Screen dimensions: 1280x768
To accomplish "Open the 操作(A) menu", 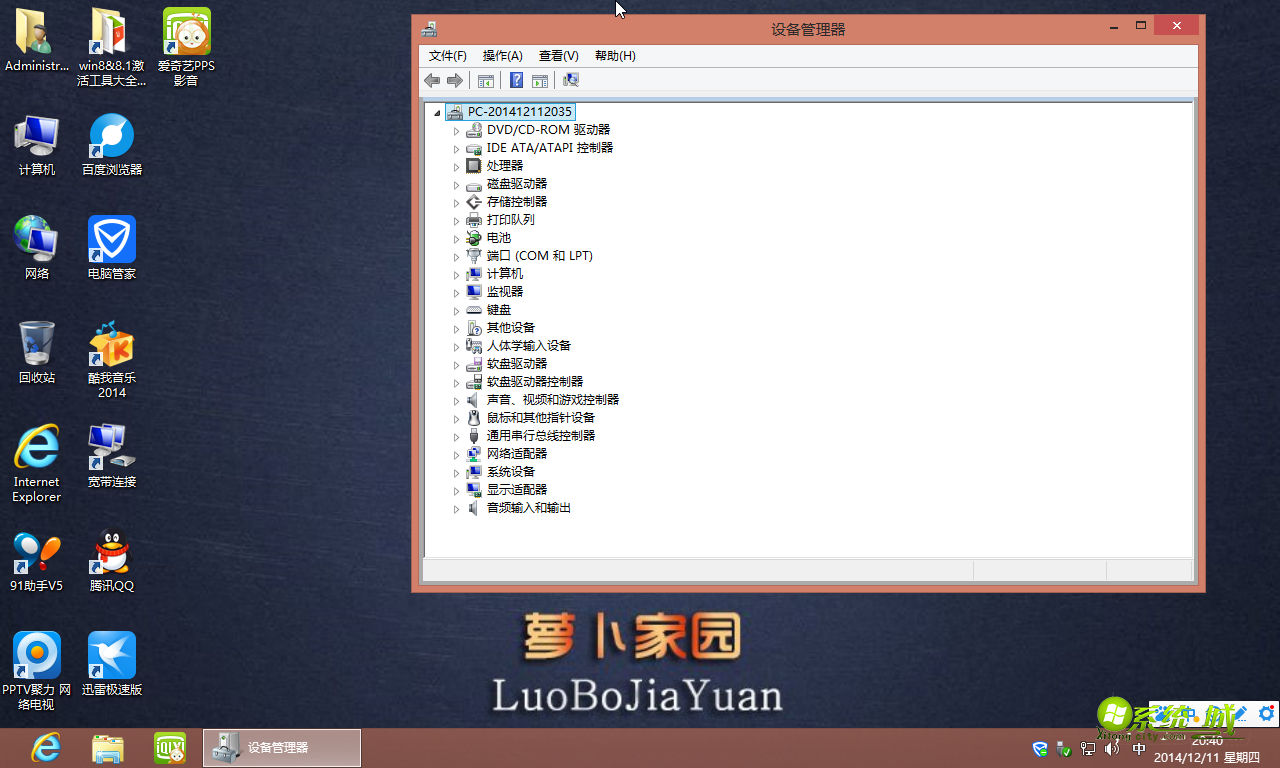I will (x=502, y=56).
